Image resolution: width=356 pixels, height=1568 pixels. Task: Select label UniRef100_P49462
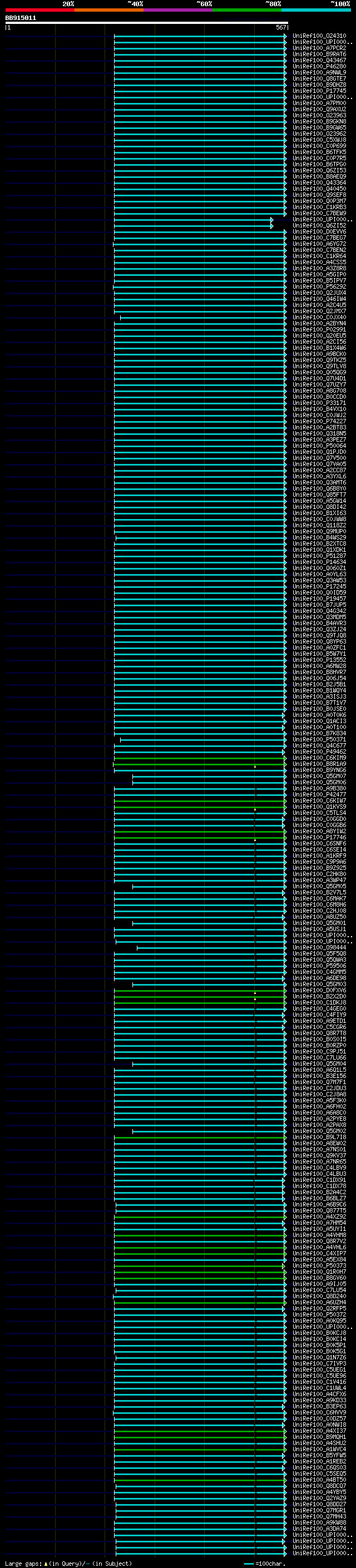(x=319, y=752)
